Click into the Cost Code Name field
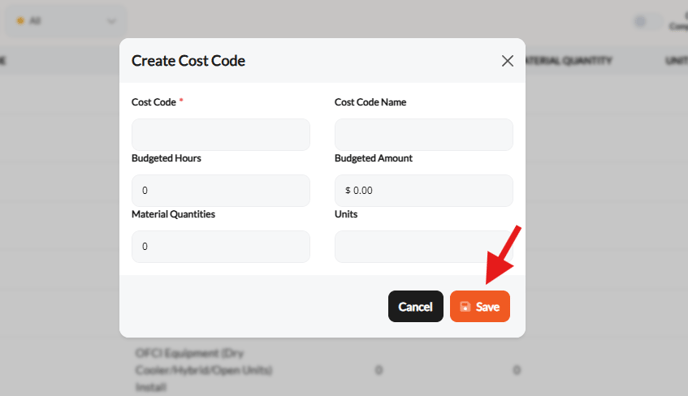Image resolution: width=688 pixels, height=396 pixels. point(423,134)
